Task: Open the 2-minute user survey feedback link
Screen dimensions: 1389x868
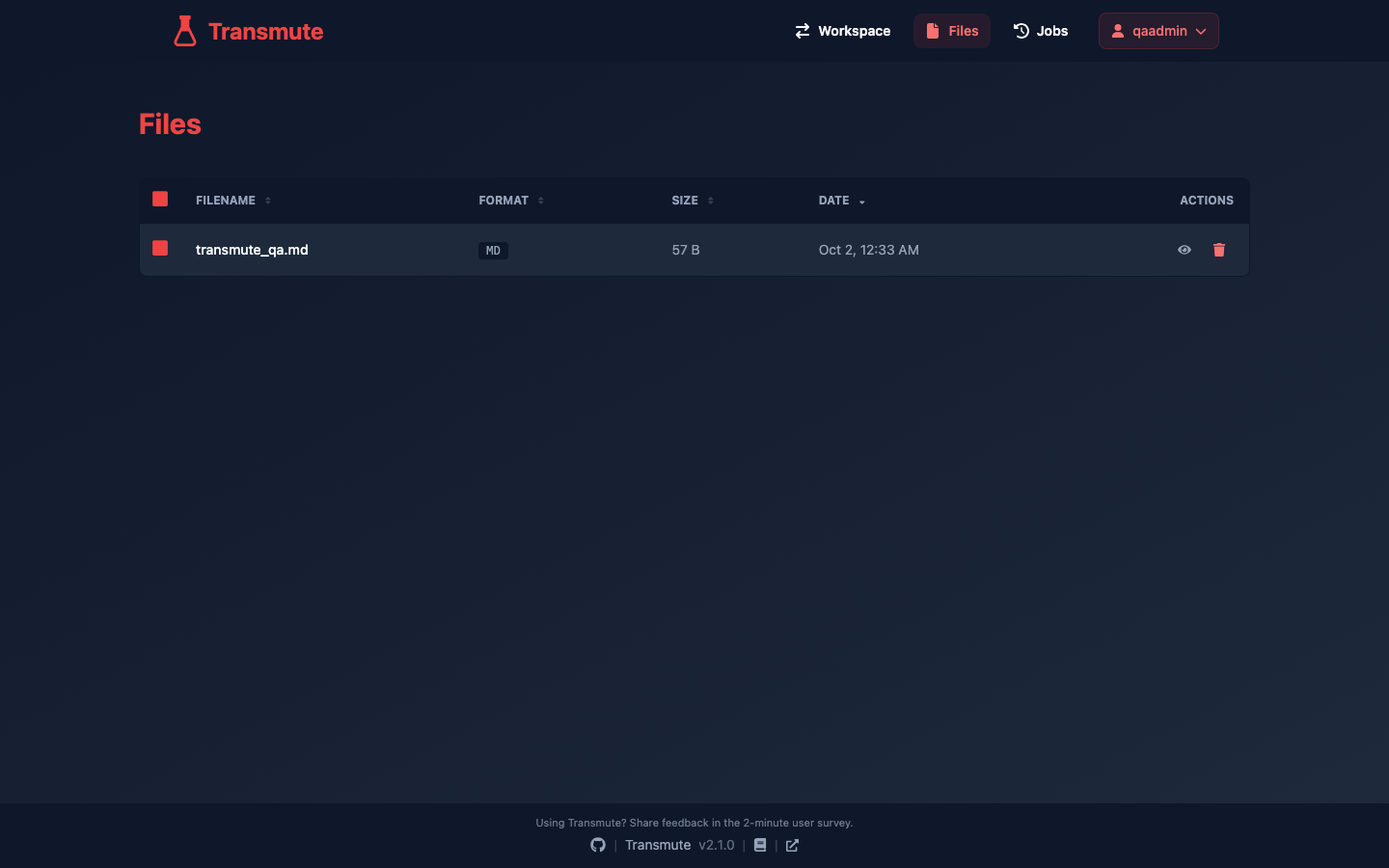Action: (694, 823)
